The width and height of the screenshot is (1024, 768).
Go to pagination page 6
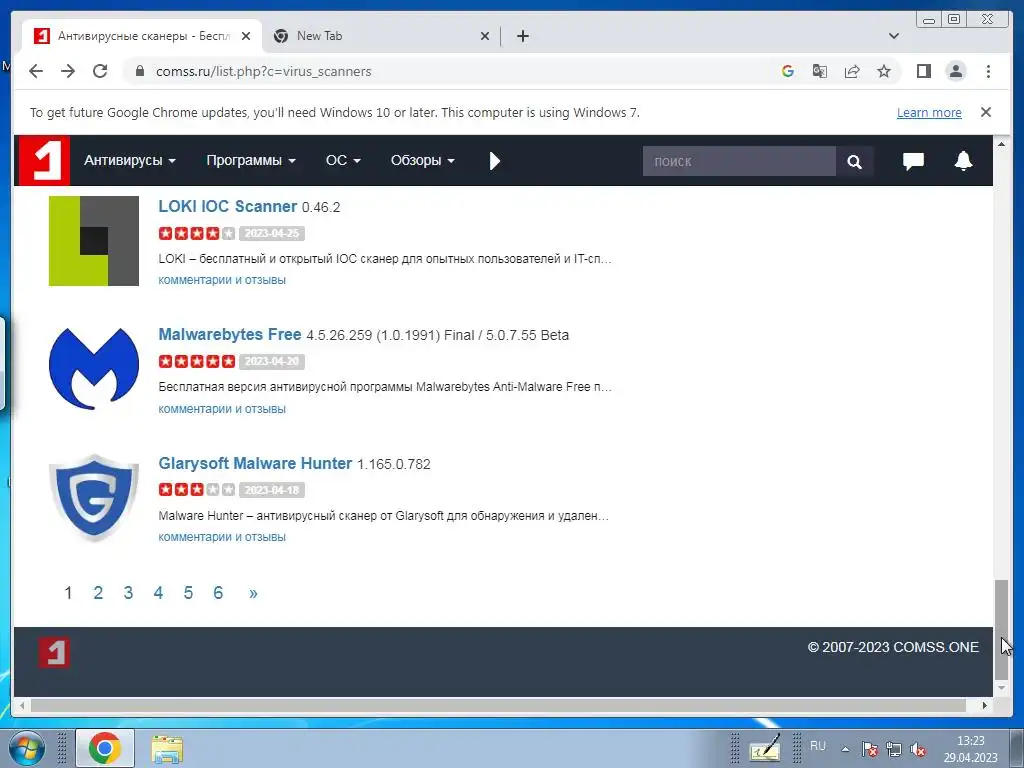(218, 593)
